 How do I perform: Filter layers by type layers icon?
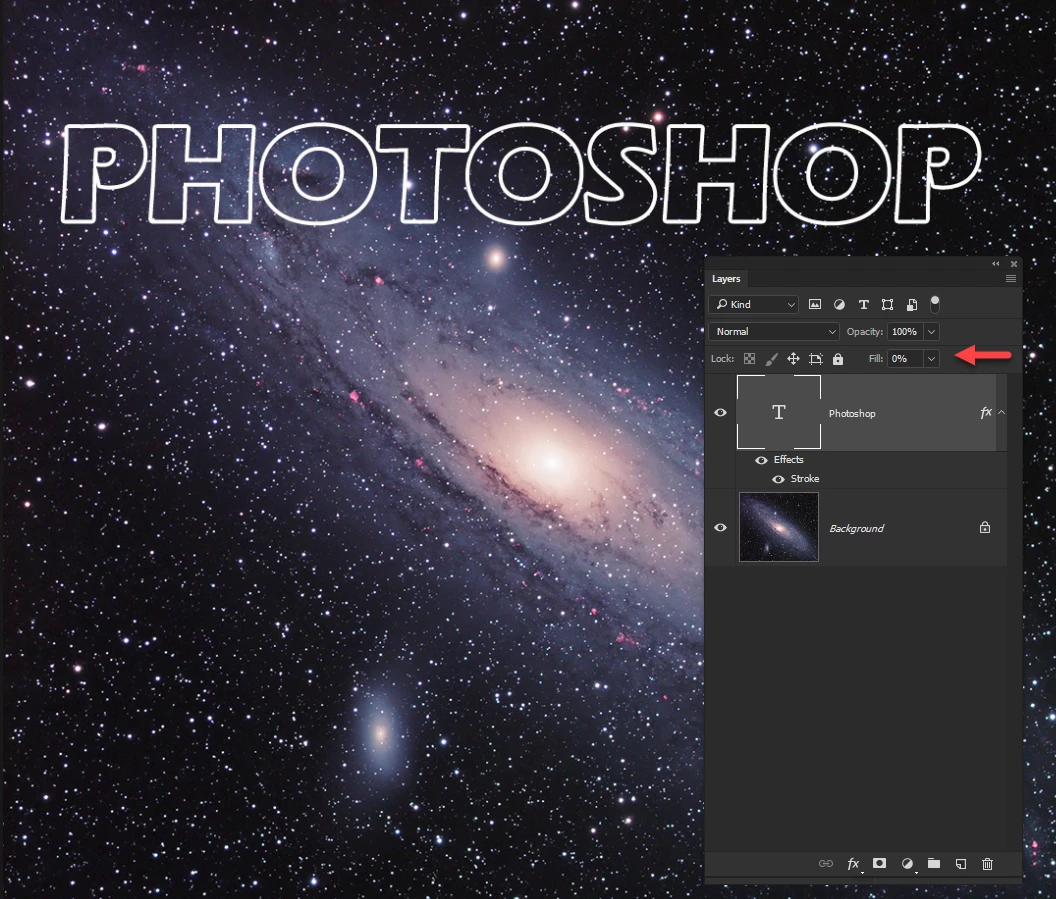(x=863, y=304)
